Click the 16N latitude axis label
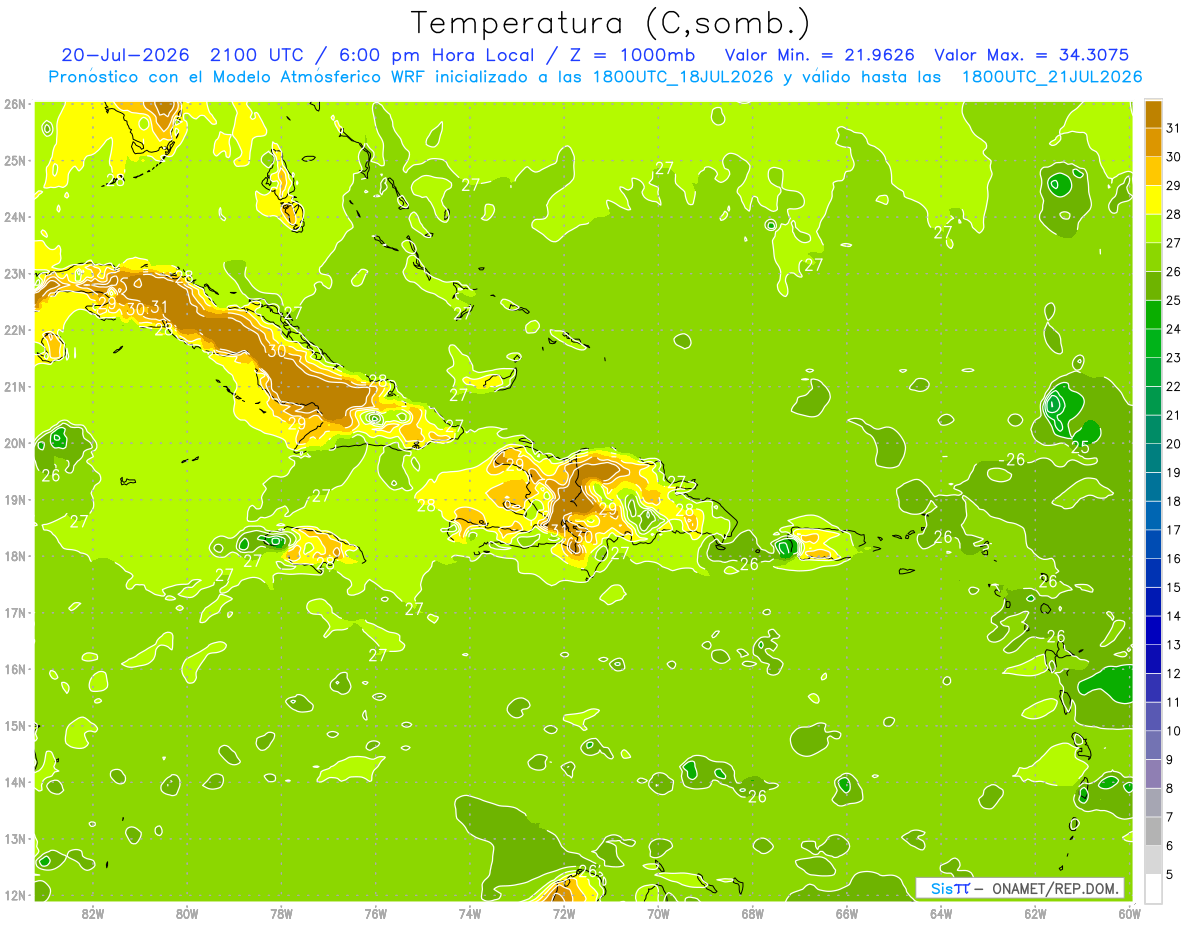 (15, 669)
